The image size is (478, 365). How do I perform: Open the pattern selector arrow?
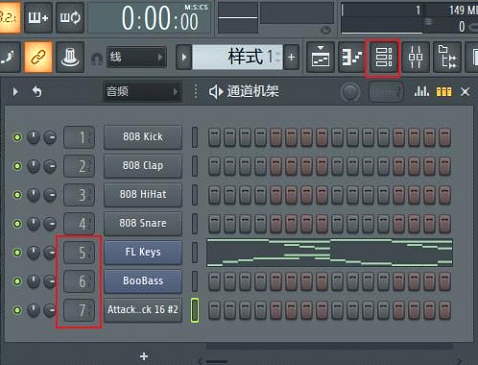pyautogui.click(x=184, y=57)
